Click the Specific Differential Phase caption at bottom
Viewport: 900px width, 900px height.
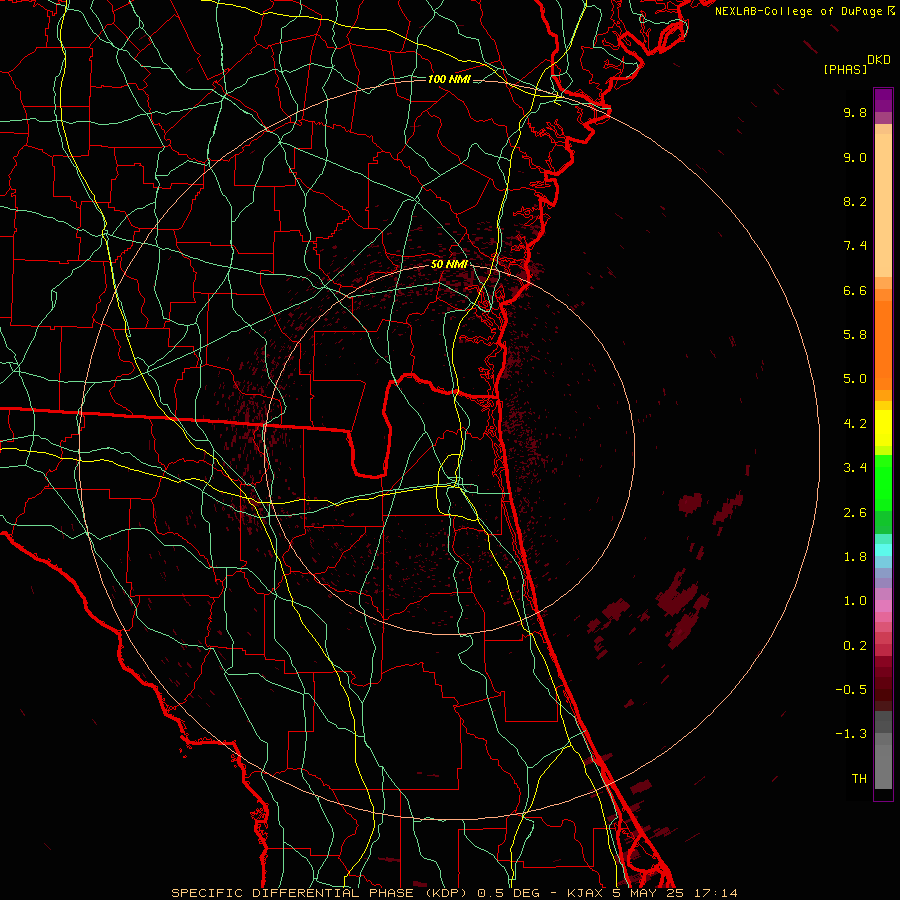[x=455, y=893]
